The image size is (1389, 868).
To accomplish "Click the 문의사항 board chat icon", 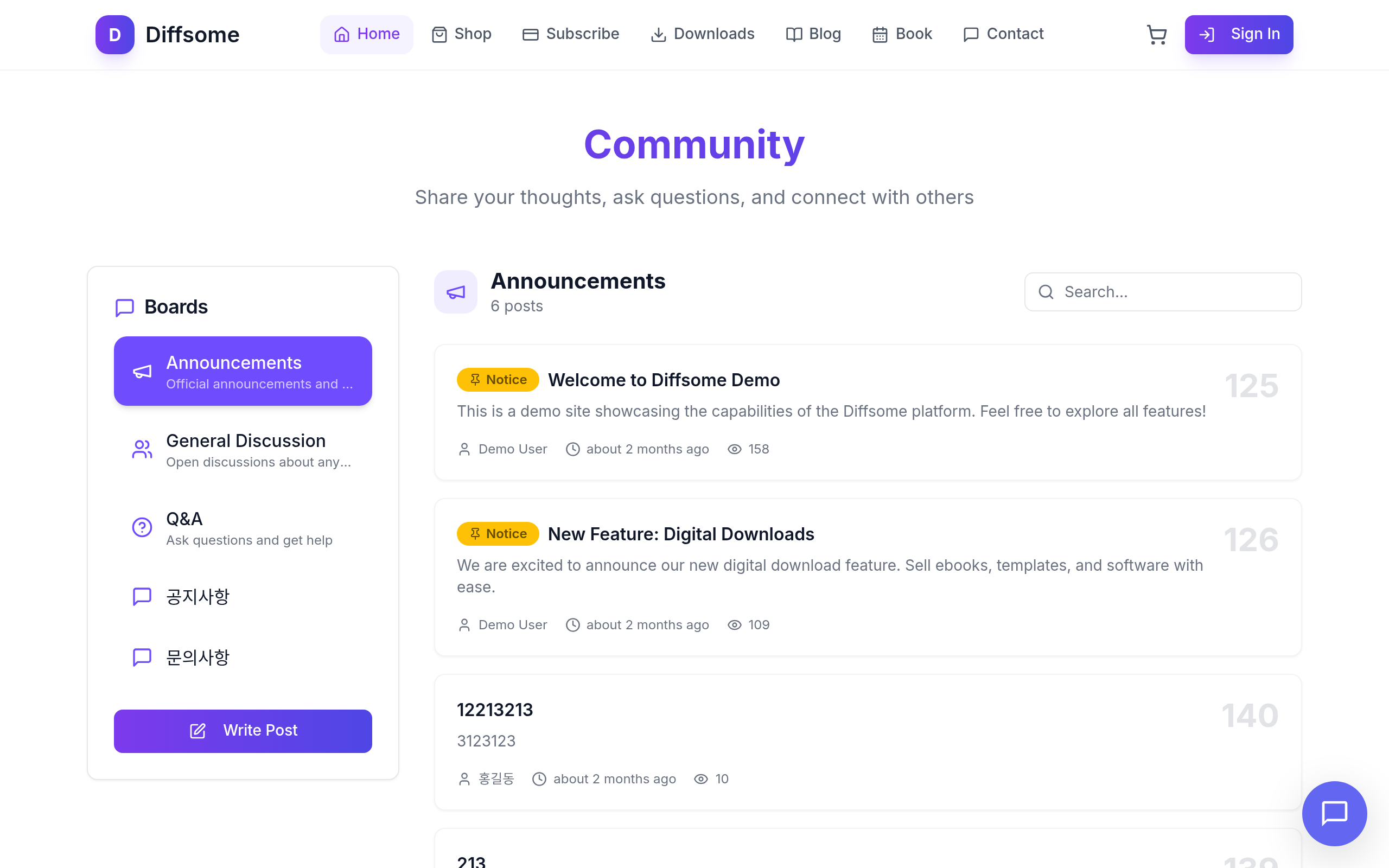I will click(142, 657).
